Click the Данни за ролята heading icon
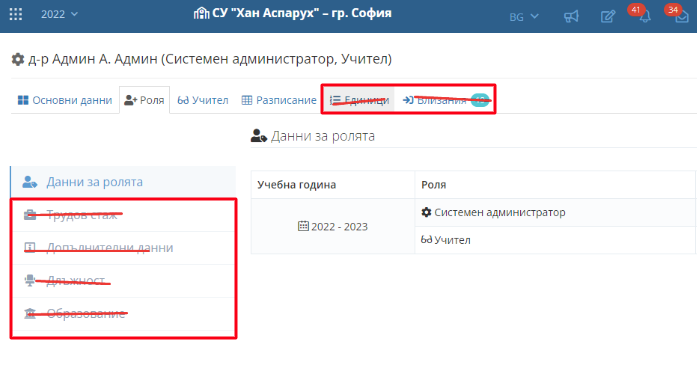 (x=259, y=136)
